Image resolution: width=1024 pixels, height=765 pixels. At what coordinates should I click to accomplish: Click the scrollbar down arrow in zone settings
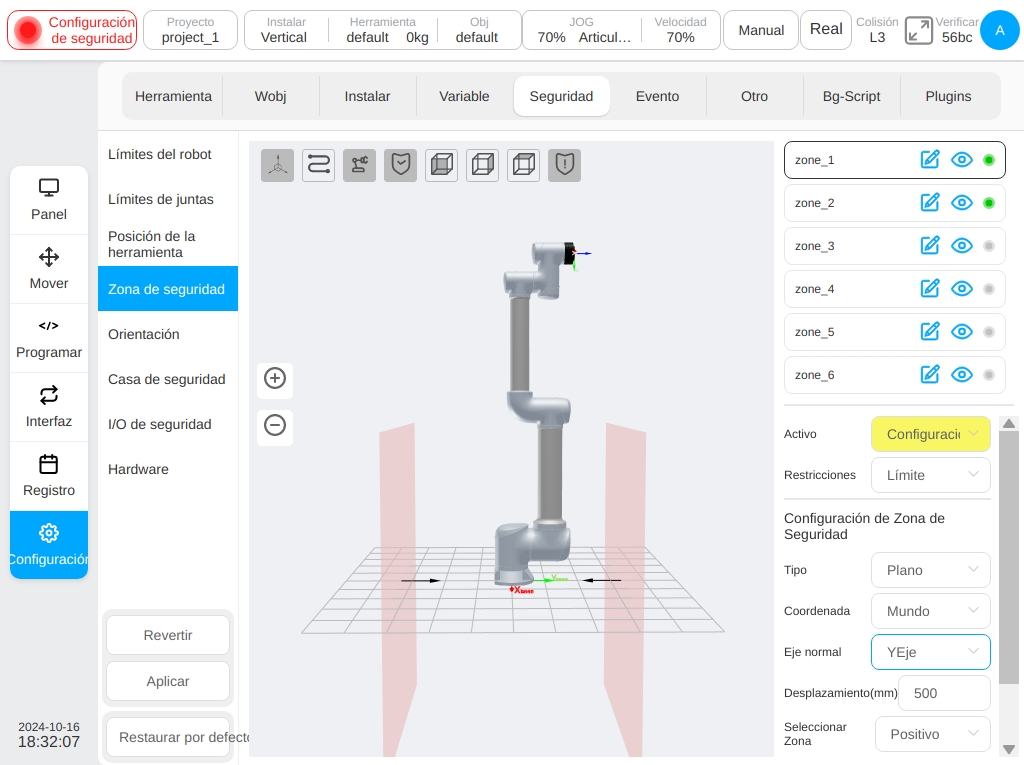[x=1009, y=749]
